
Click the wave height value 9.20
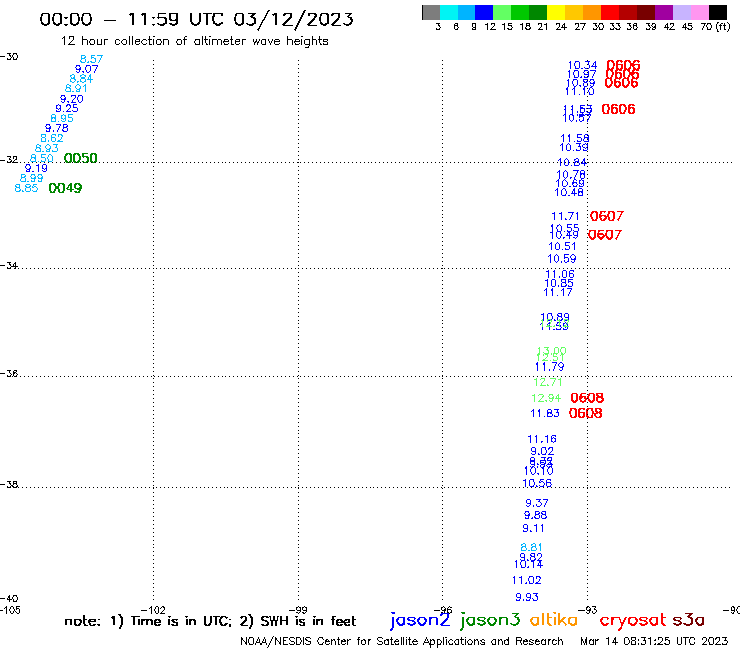71,99
